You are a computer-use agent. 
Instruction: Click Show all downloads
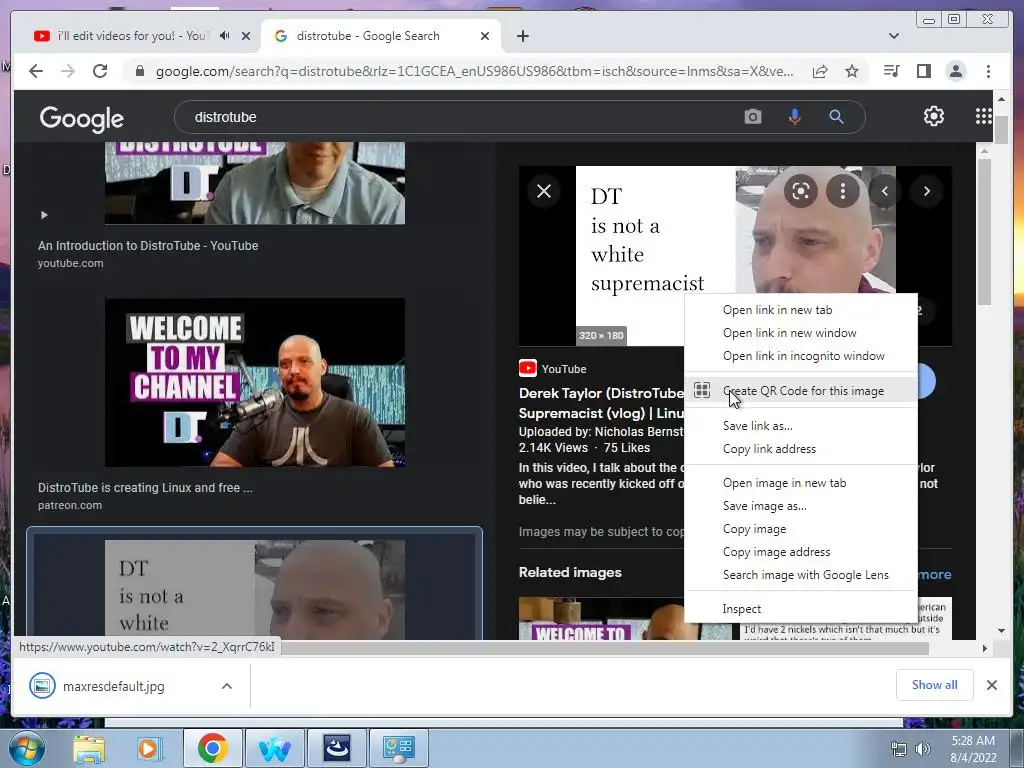[x=935, y=685]
